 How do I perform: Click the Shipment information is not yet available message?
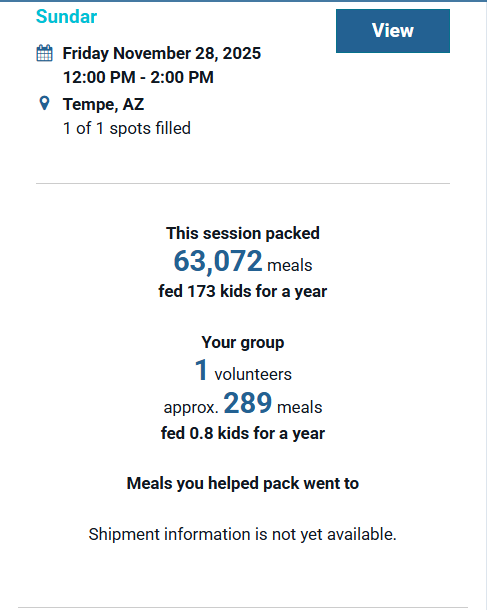tap(242, 535)
